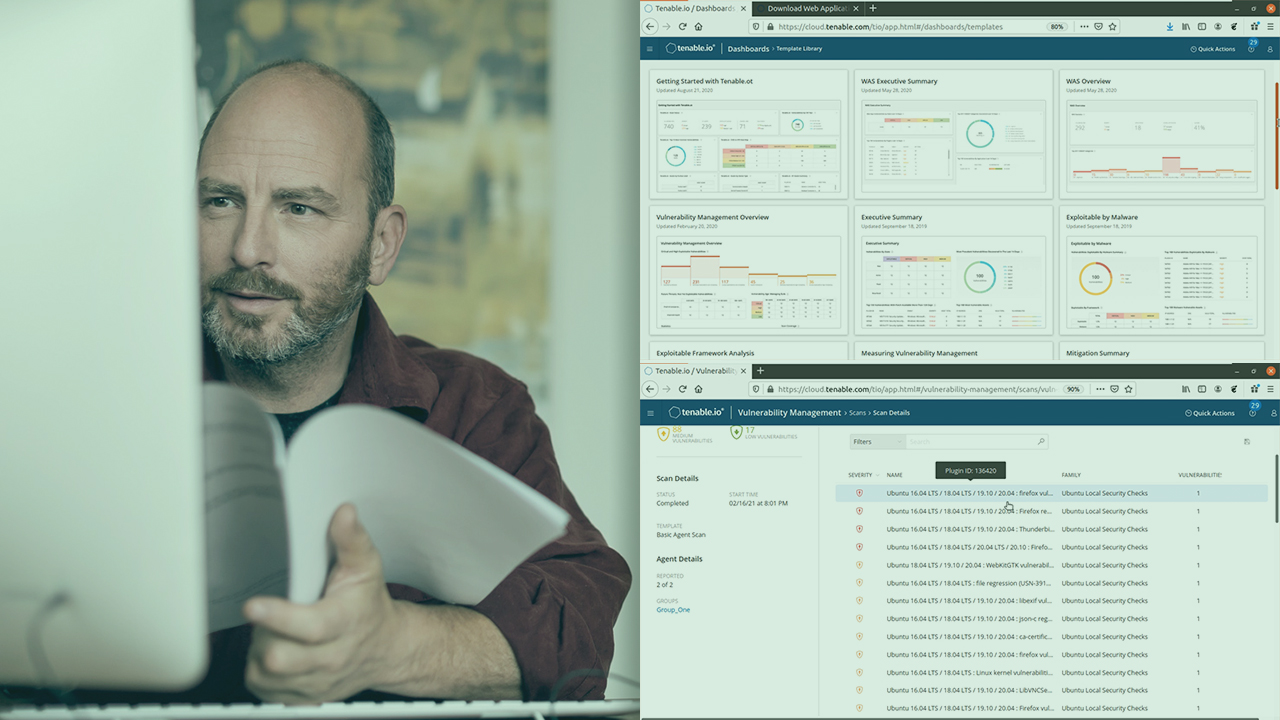Open the user account icon in the Dashboards header
The height and width of the screenshot is (720, 1280).
[1273, 49]
